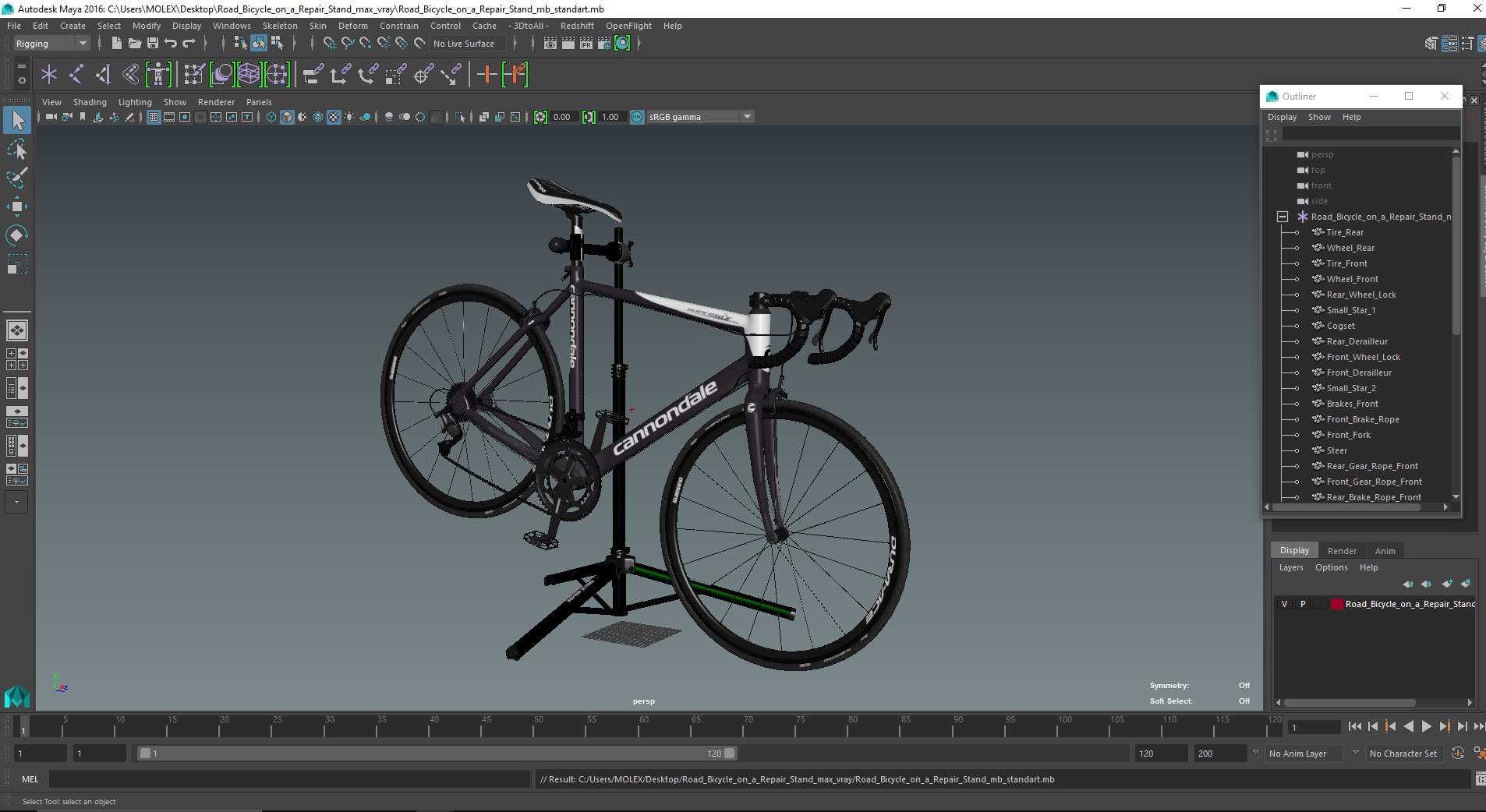1486x812 pixels.
Task: Choose the Move tool in toolbox
Action: 17,207
